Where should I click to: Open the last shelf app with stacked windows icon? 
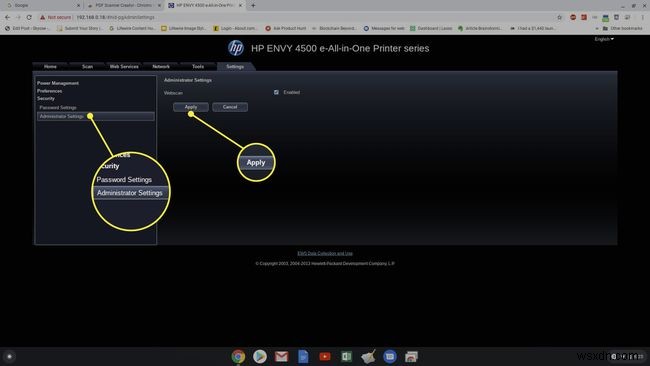[411, 356]
